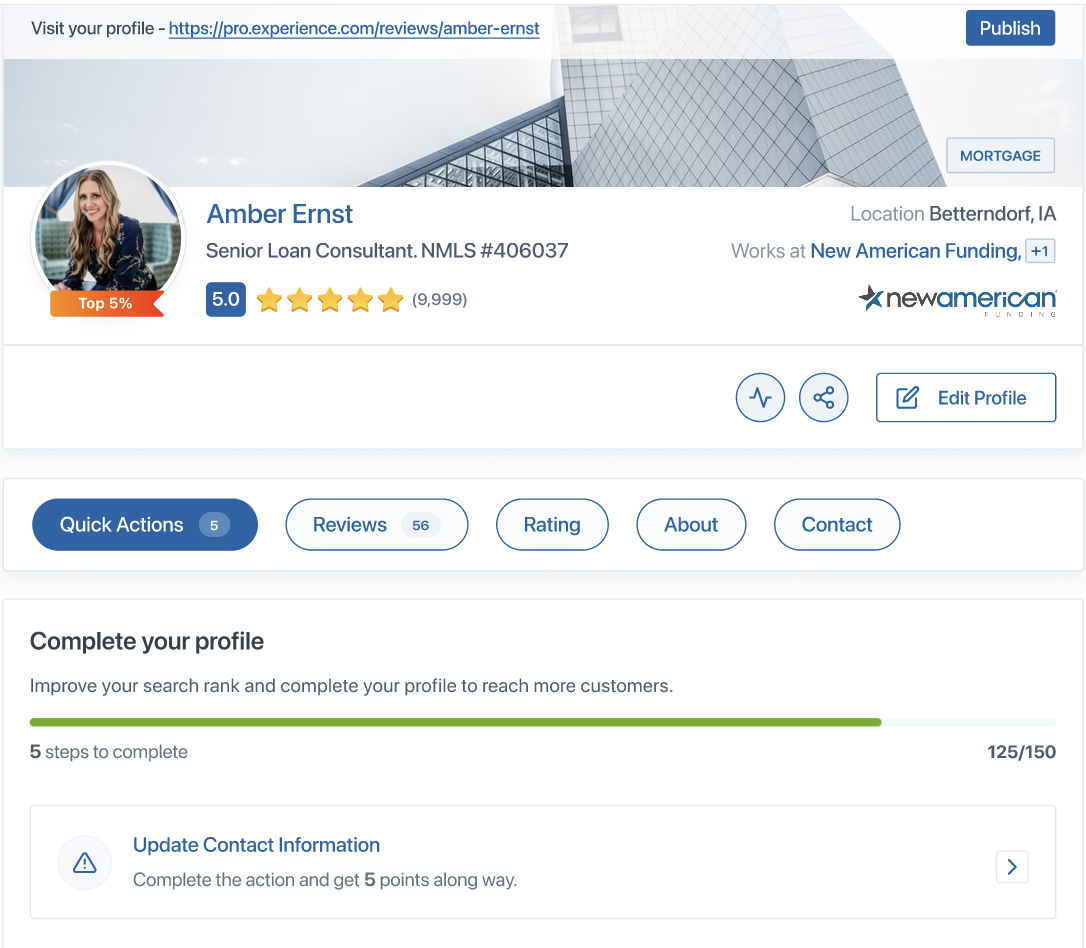Click the Complete your profile heading

coord(147,641)
